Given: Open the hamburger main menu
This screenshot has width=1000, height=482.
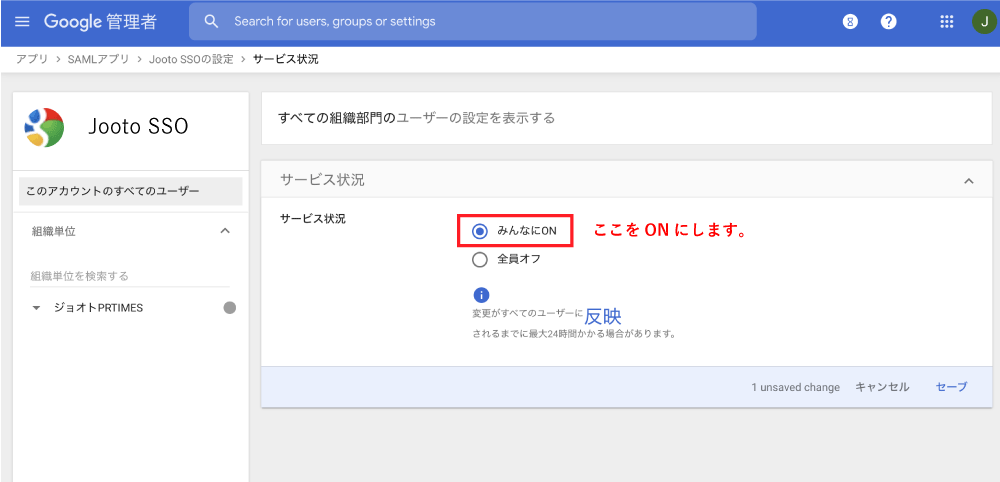Looking at the screenshot, I should (x=22, y=21).
